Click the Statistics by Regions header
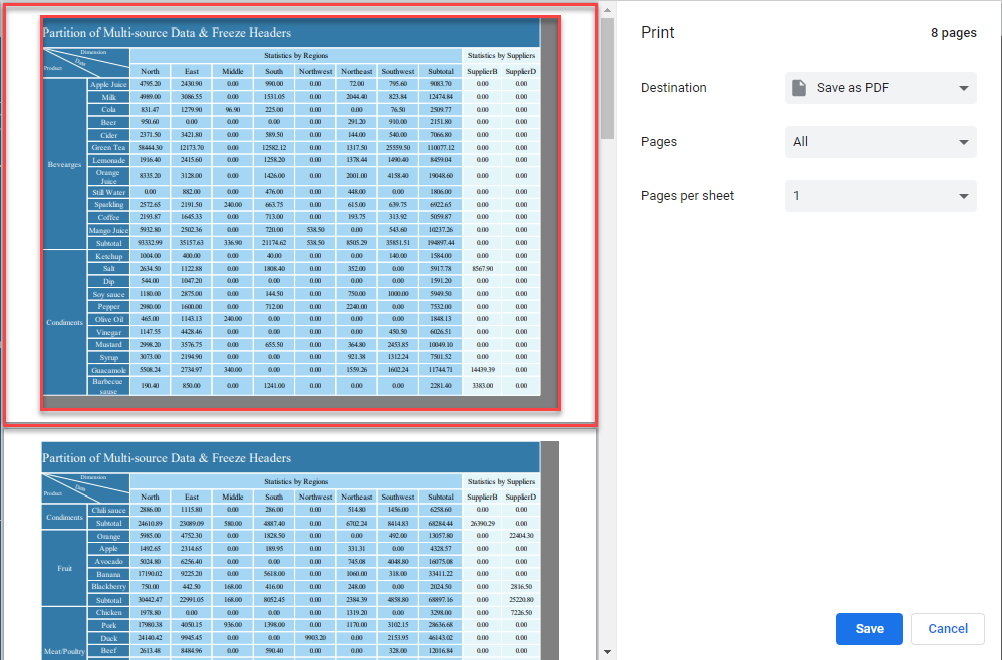The height and width of the screenshot is (660, 1002). 295,56
